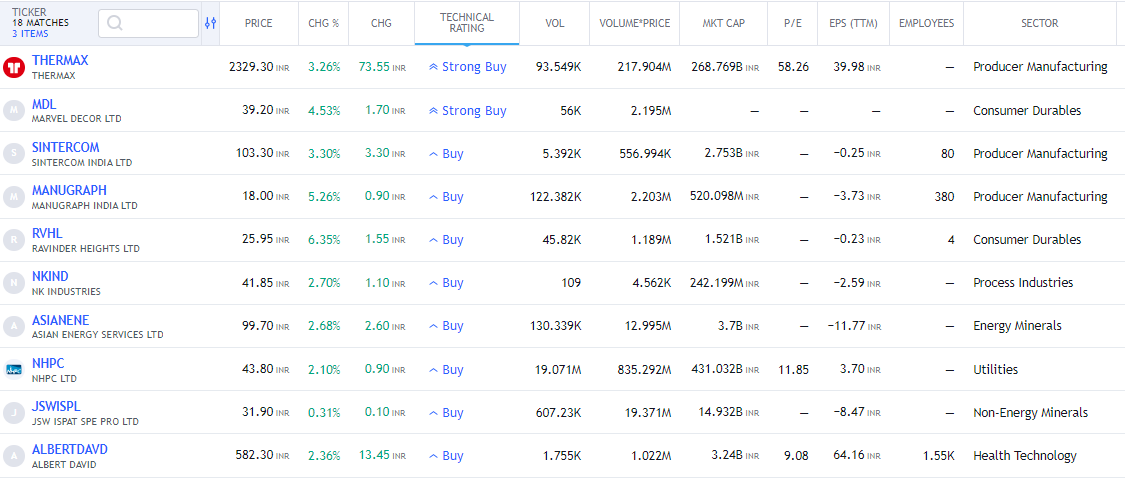Sort by the EPS (TTM) column header
This screenshot has height=484, width=1125.
854,23
